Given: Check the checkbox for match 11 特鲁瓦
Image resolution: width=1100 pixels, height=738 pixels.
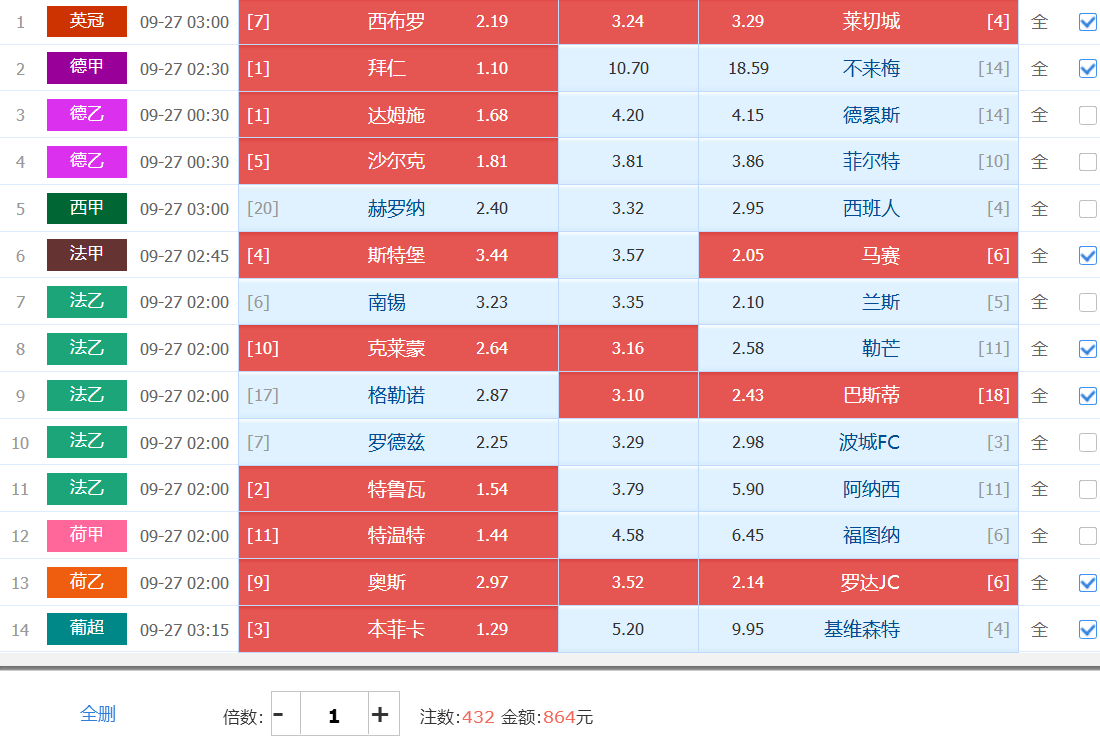Looking at the screenshot, I should click(x=1087, y=489).
